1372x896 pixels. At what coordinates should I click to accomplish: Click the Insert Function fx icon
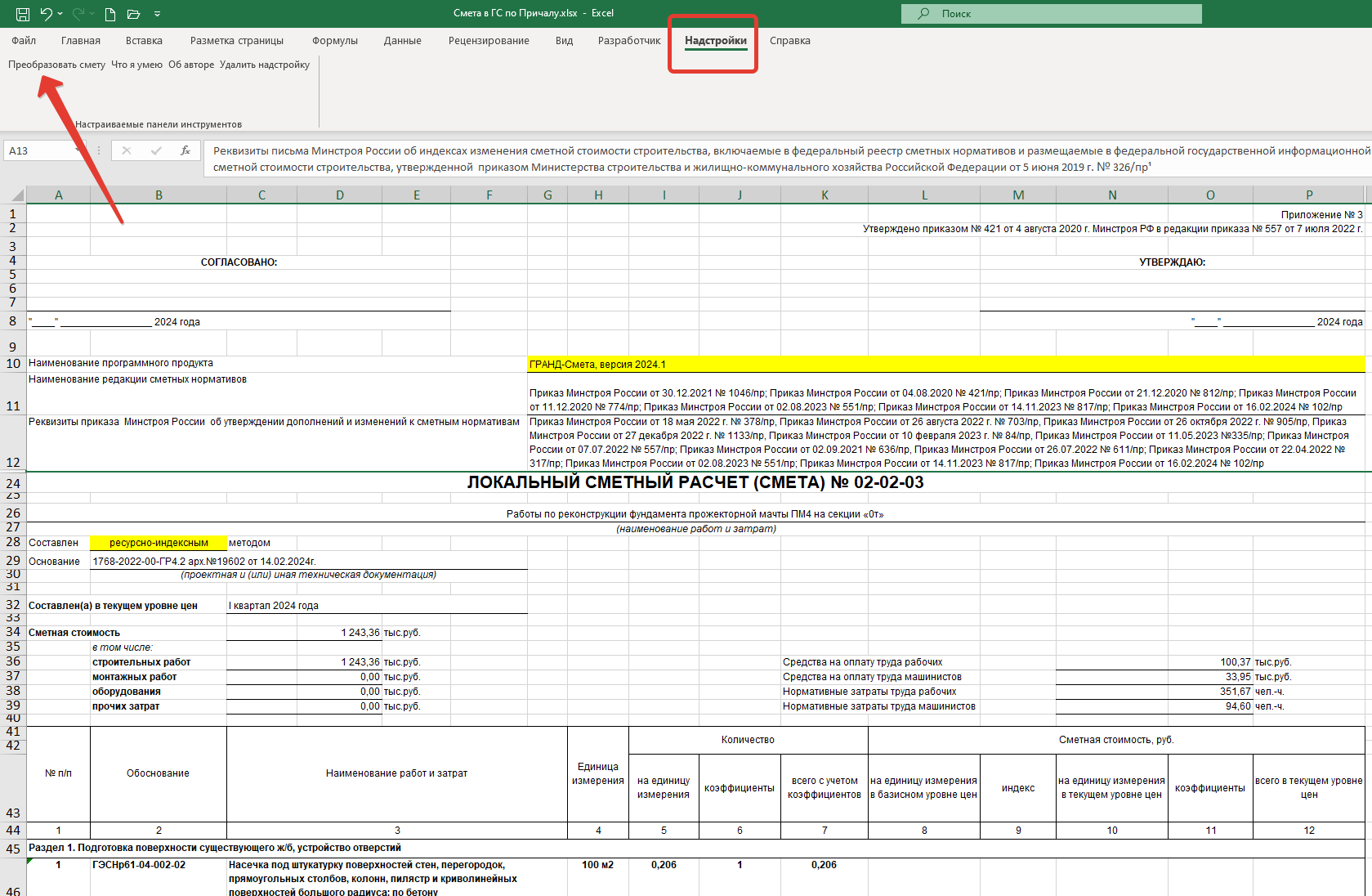185,150
